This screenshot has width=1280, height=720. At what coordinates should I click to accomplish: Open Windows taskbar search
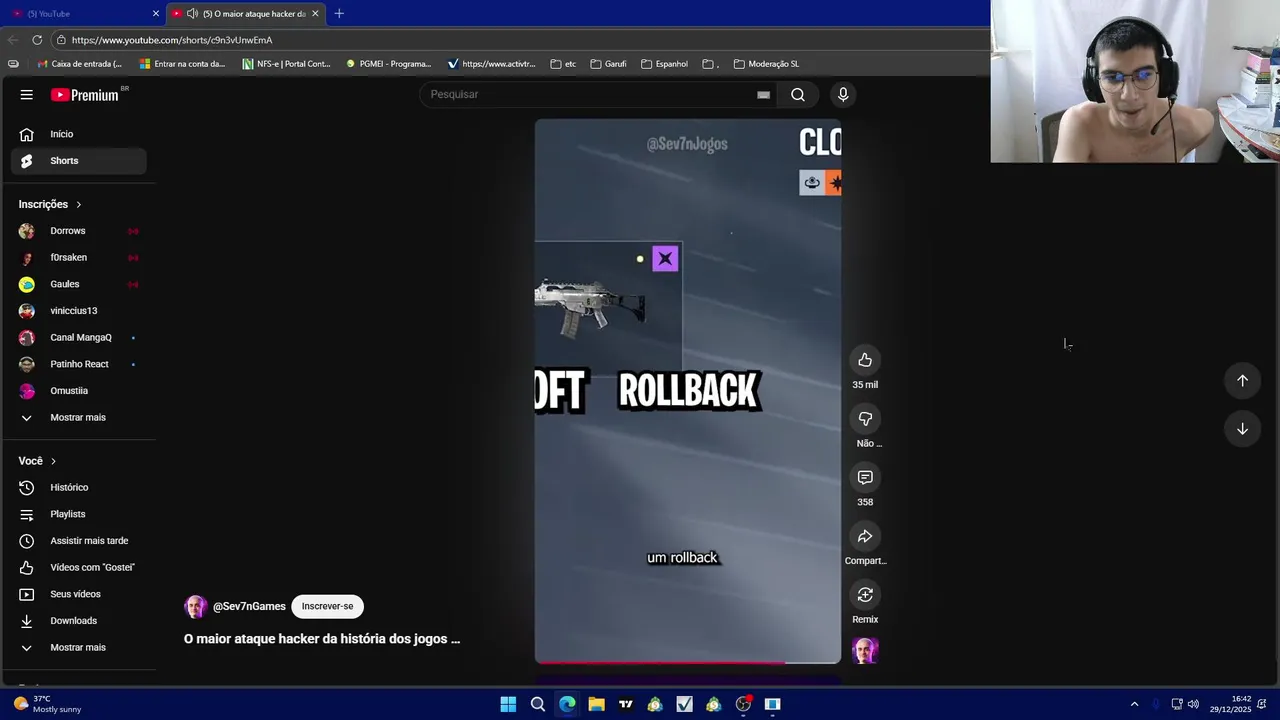538,704
